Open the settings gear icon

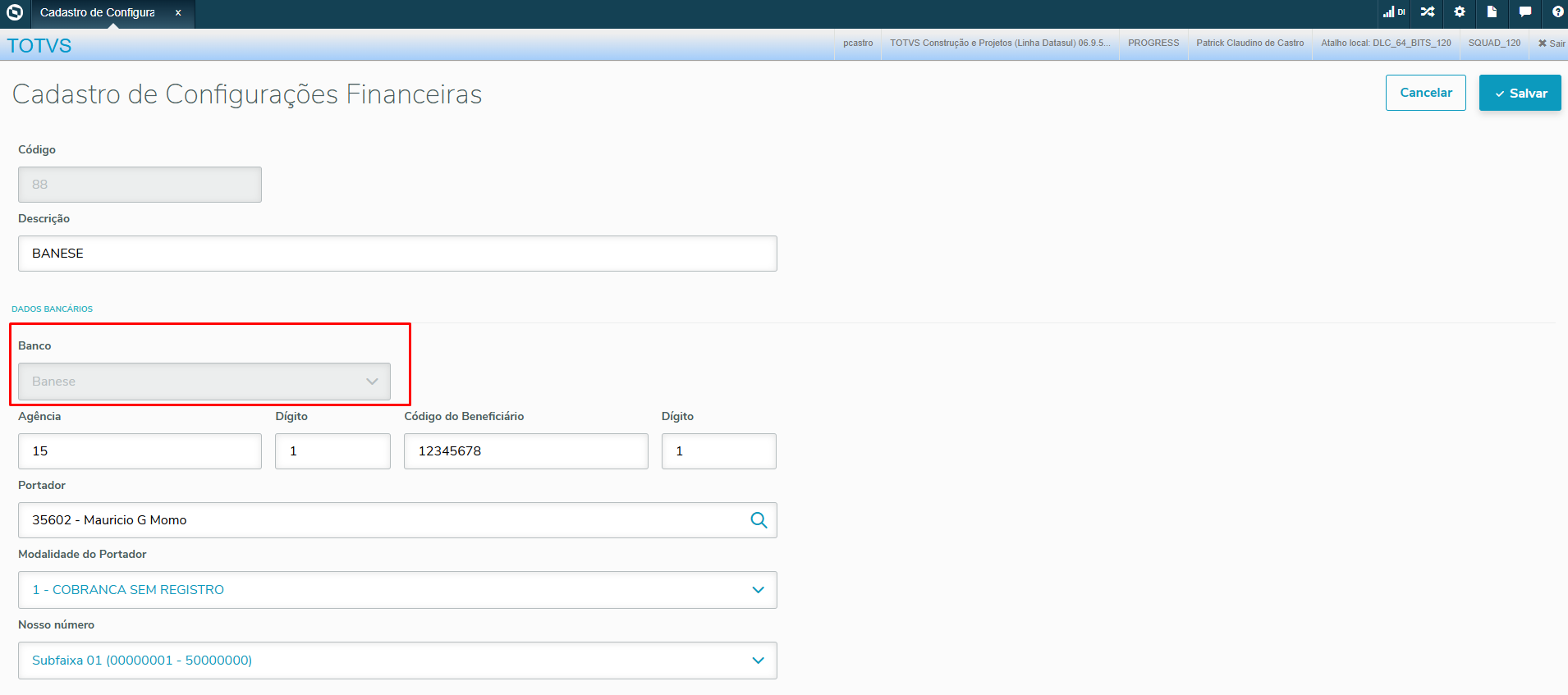(1460, 12)
